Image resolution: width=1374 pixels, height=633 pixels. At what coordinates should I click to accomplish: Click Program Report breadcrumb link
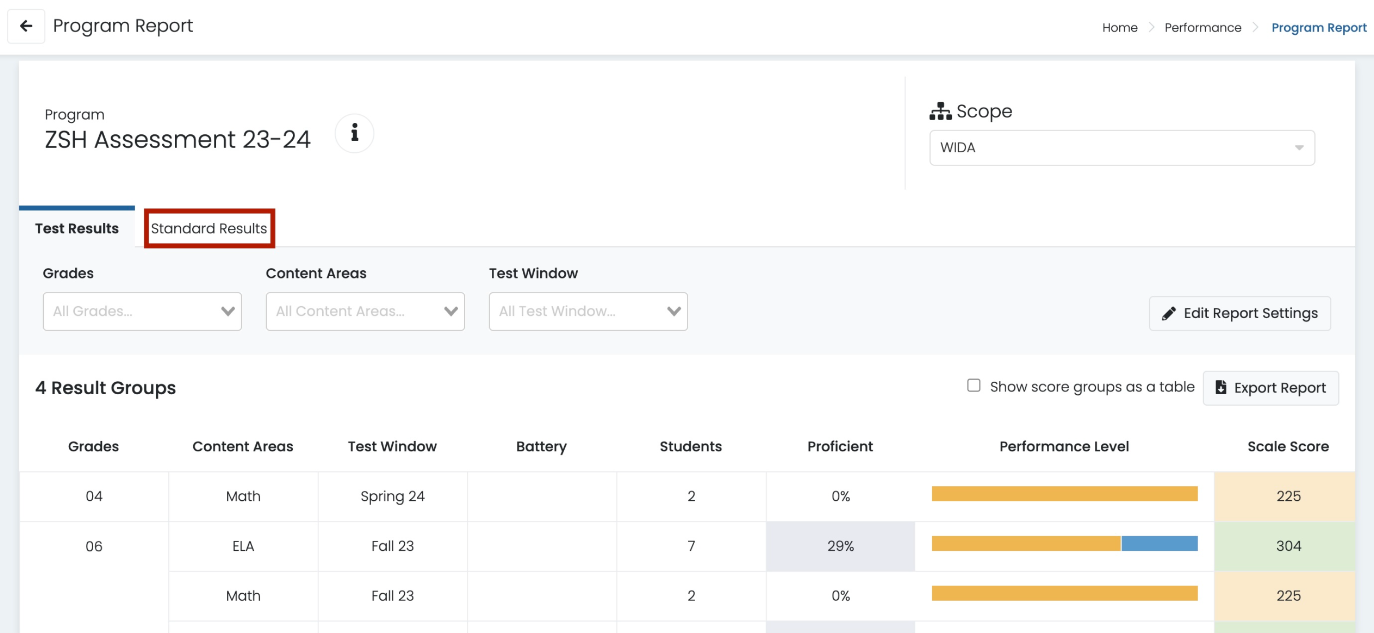[x=1319, y=28]
